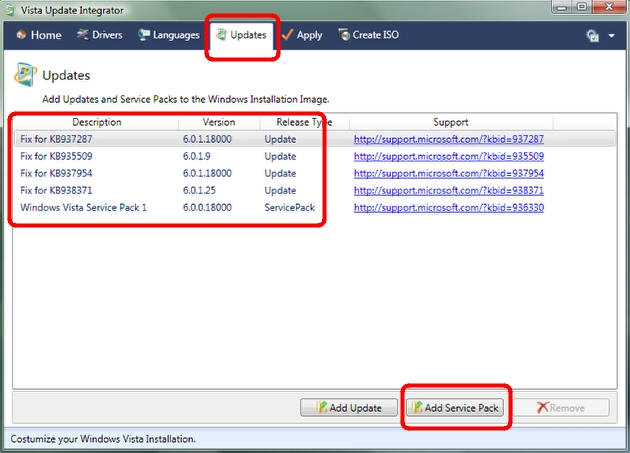
Task: Sort by the Release Type column header
Action: [x=304, y=122]
